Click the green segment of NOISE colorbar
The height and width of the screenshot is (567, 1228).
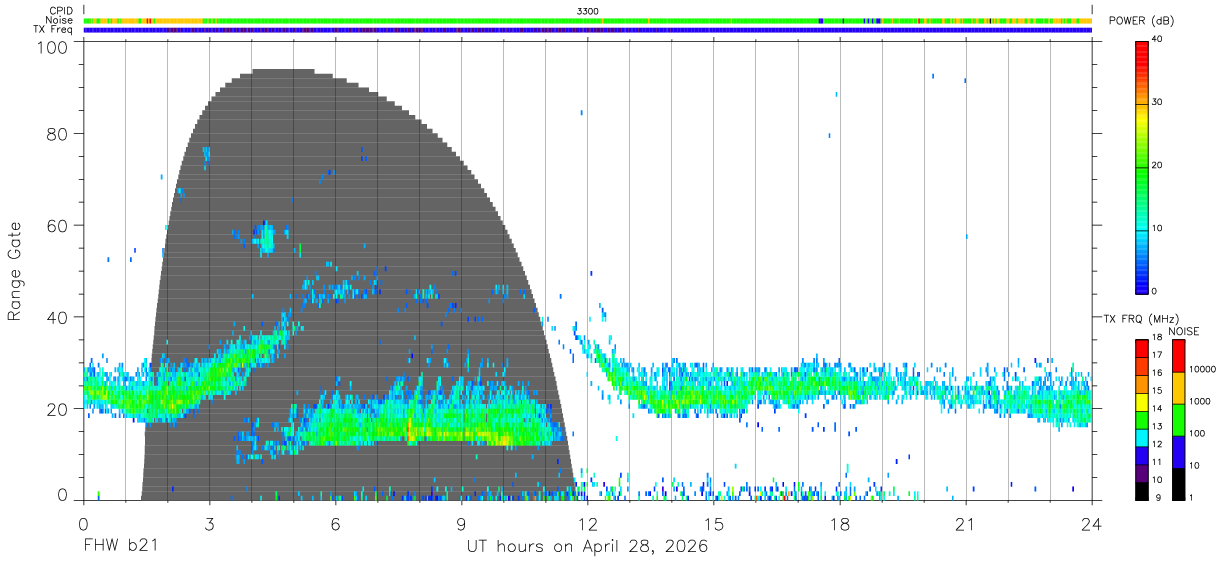point(1179,419)
